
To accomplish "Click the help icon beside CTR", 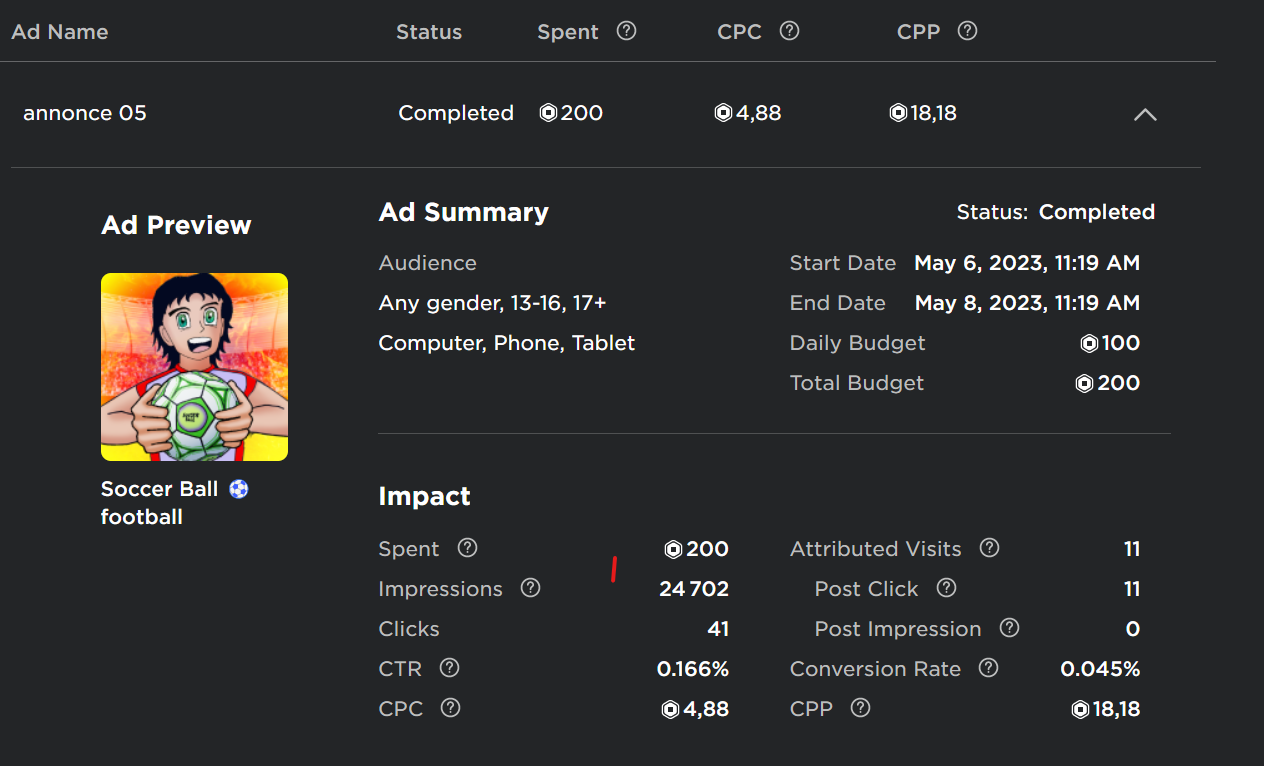I will [x=449, y=668].
